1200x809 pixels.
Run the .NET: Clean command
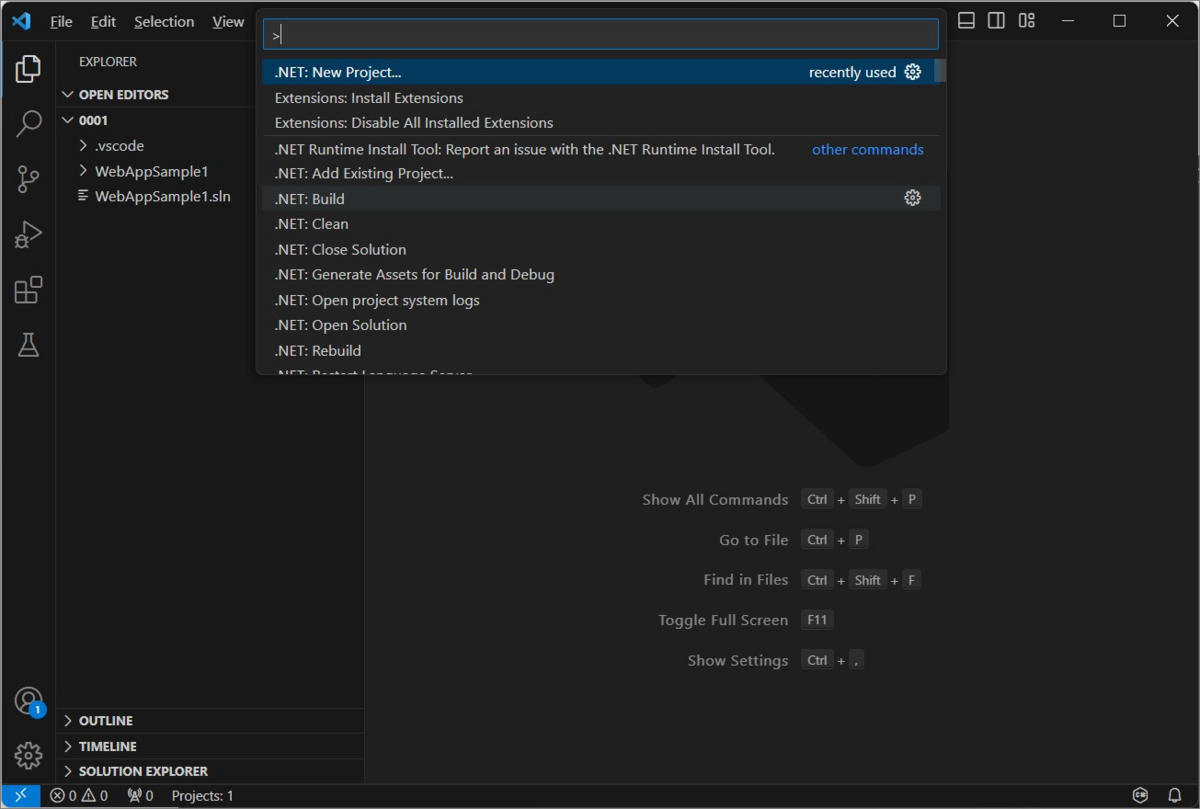click(601, 224)
